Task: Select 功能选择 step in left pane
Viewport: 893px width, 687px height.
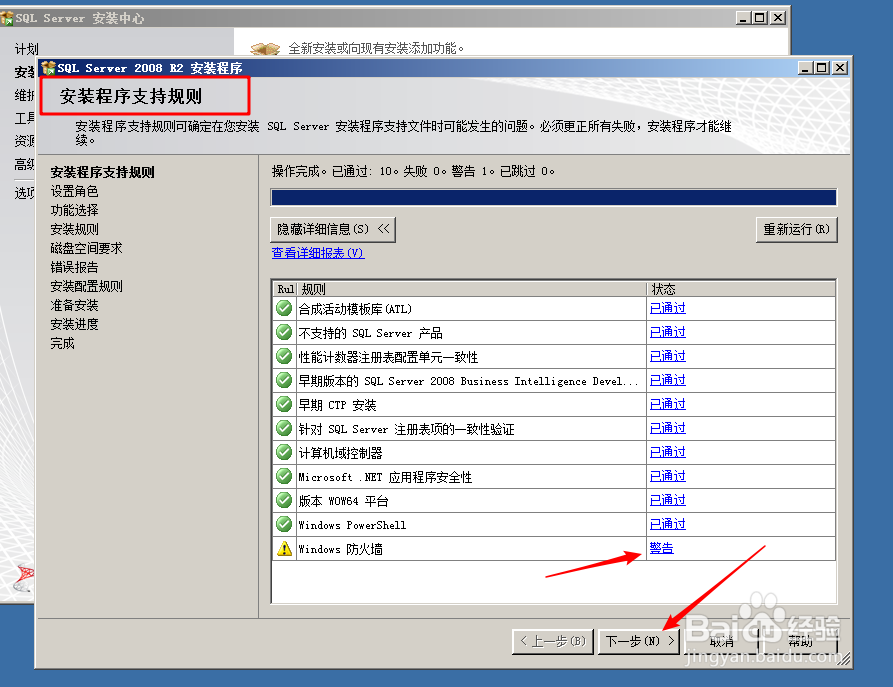Action: coord(74,210)
